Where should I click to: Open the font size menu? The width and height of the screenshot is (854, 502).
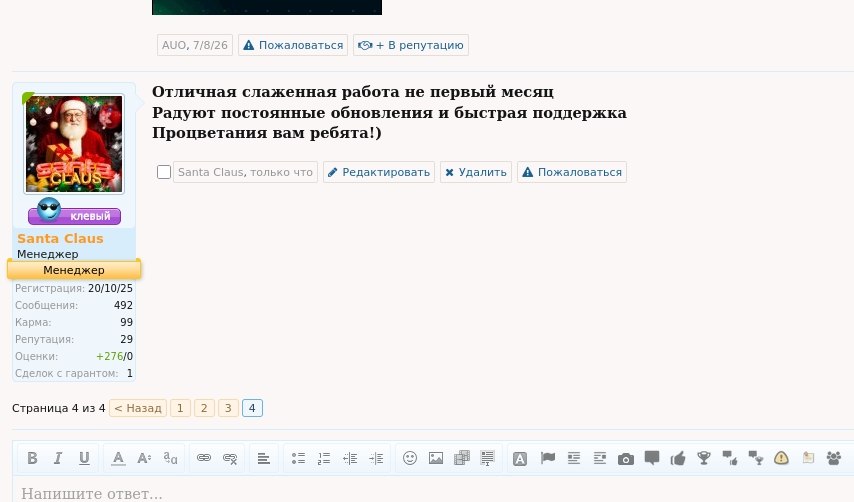(x=144, y=458)
